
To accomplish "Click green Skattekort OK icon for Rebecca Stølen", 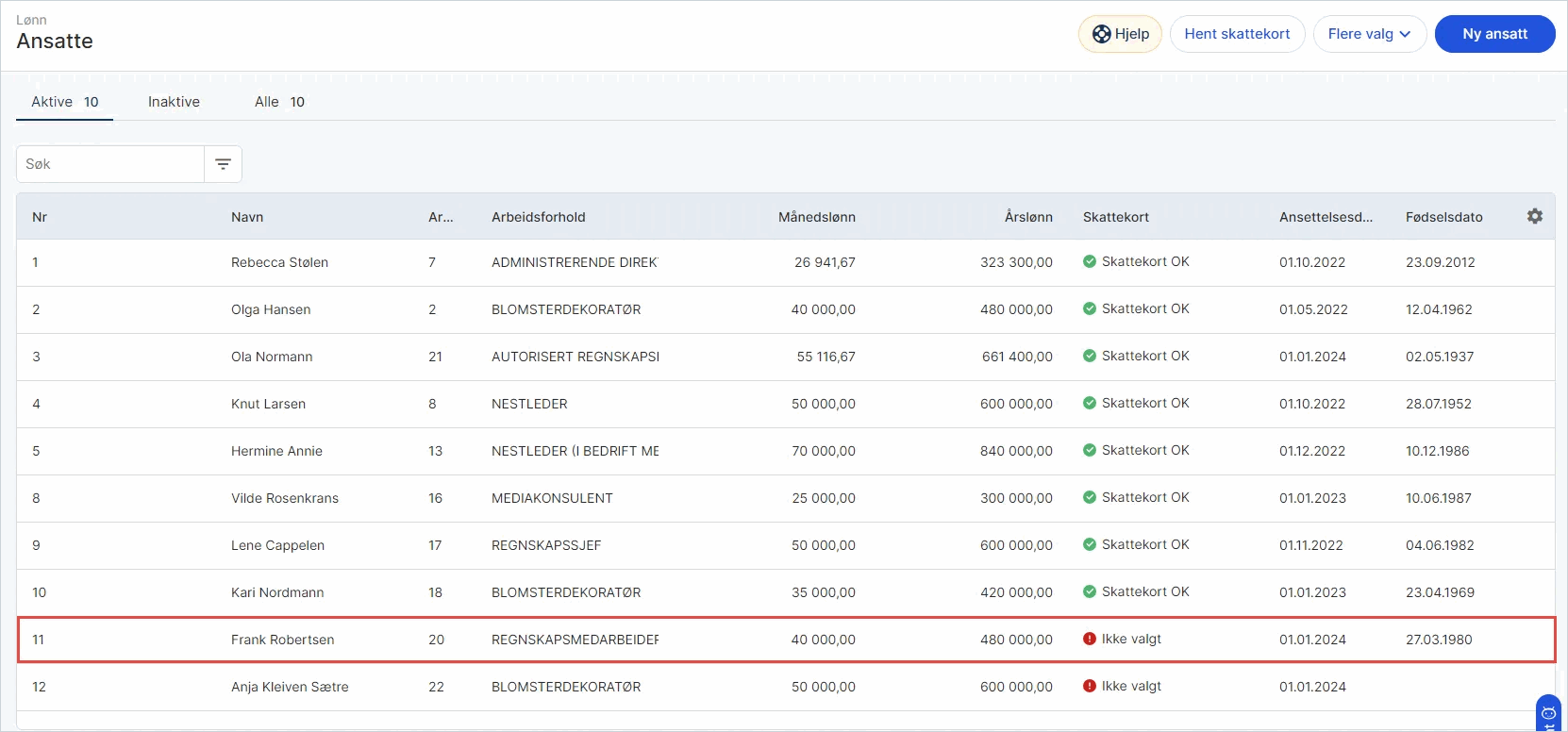I will [x=1090, y=261].
